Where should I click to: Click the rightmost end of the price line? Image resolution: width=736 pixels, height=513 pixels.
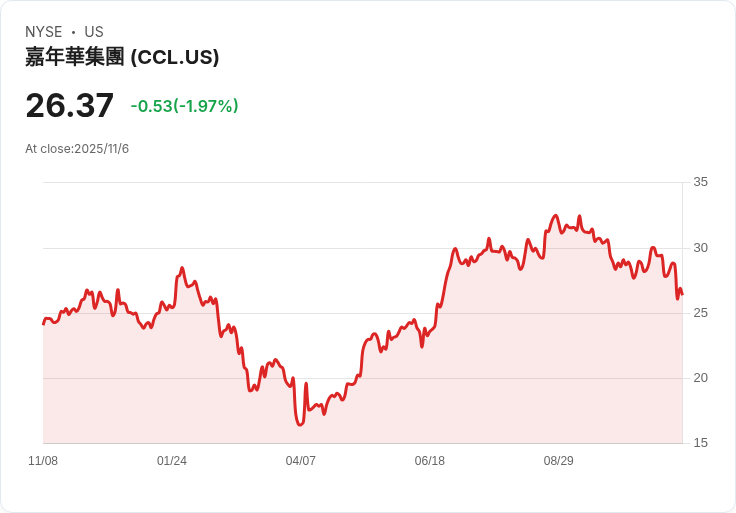[x=682, y=294]
